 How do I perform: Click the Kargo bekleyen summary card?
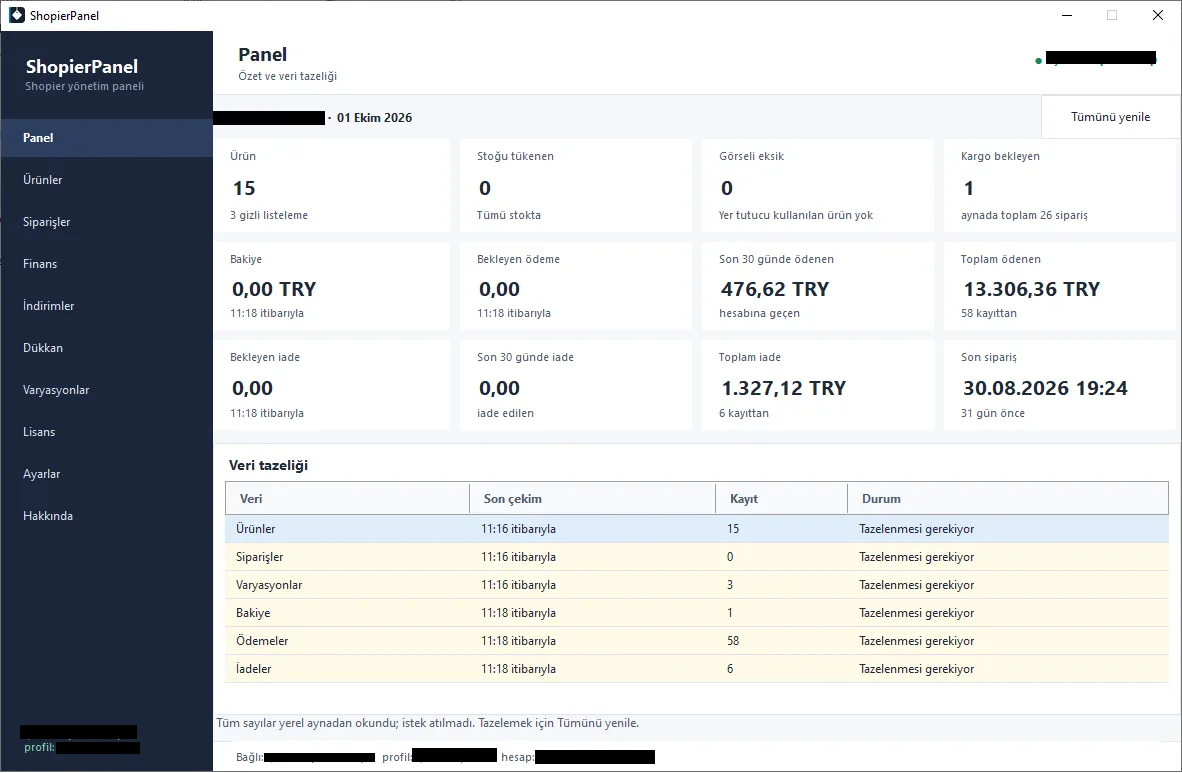(1060, 186)
